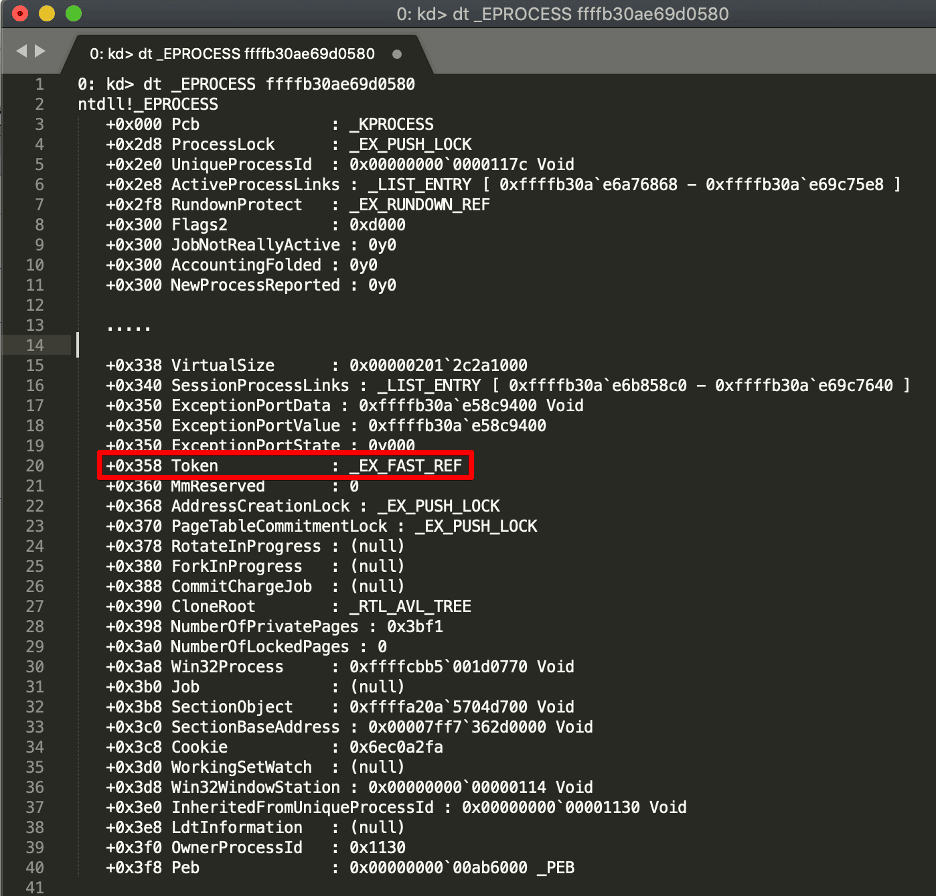The image size is (936, 896).
Task: Click the _KPROCESS type on the Pcb line
Action: pyautogui.click(x=390, y=124)
